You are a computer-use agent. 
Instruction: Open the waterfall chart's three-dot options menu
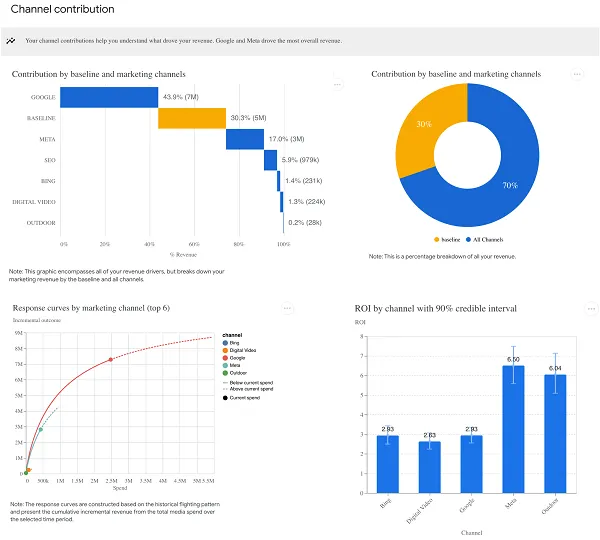pyautogui.click(x=338, y=84)
